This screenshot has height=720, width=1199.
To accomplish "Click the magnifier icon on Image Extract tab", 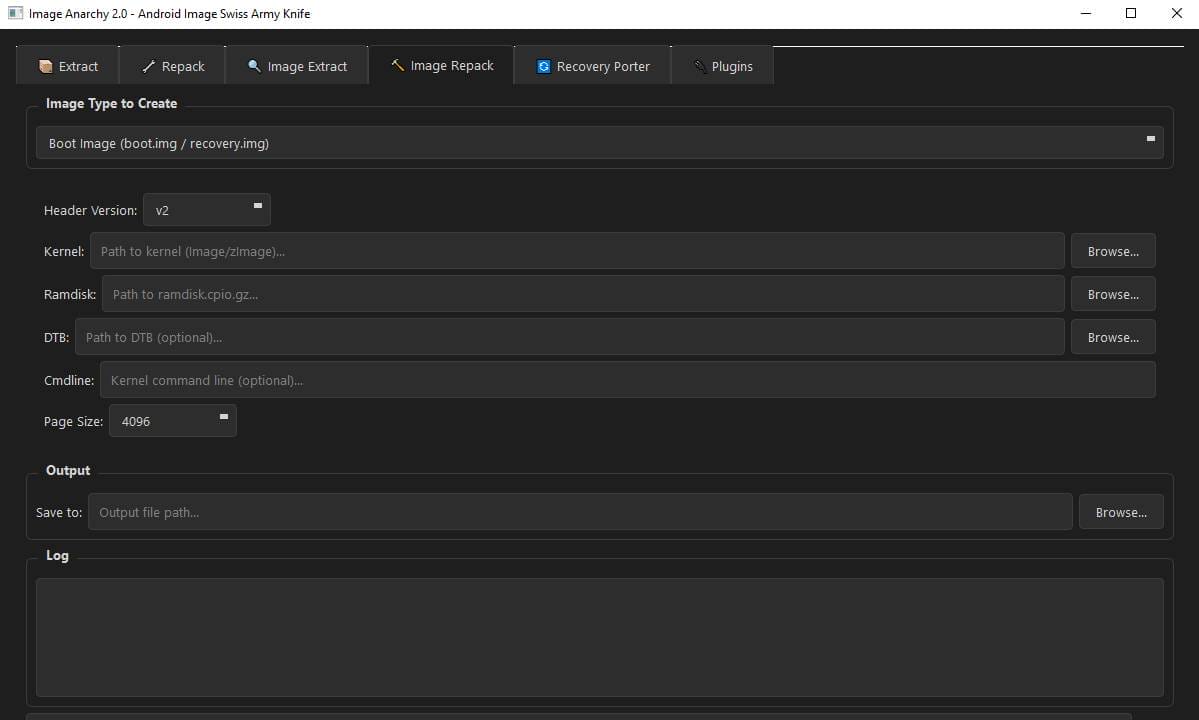I will click(253, 66).
